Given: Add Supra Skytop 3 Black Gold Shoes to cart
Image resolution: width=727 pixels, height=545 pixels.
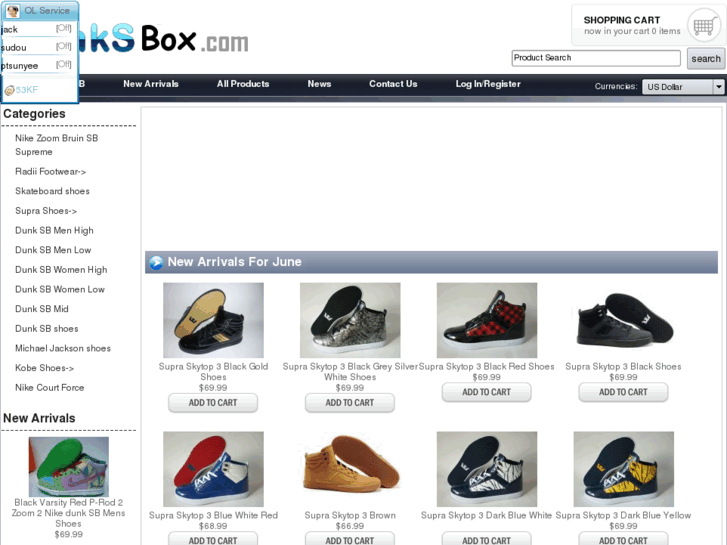Looking at the screenshot, I should click(x=213, y=403).
